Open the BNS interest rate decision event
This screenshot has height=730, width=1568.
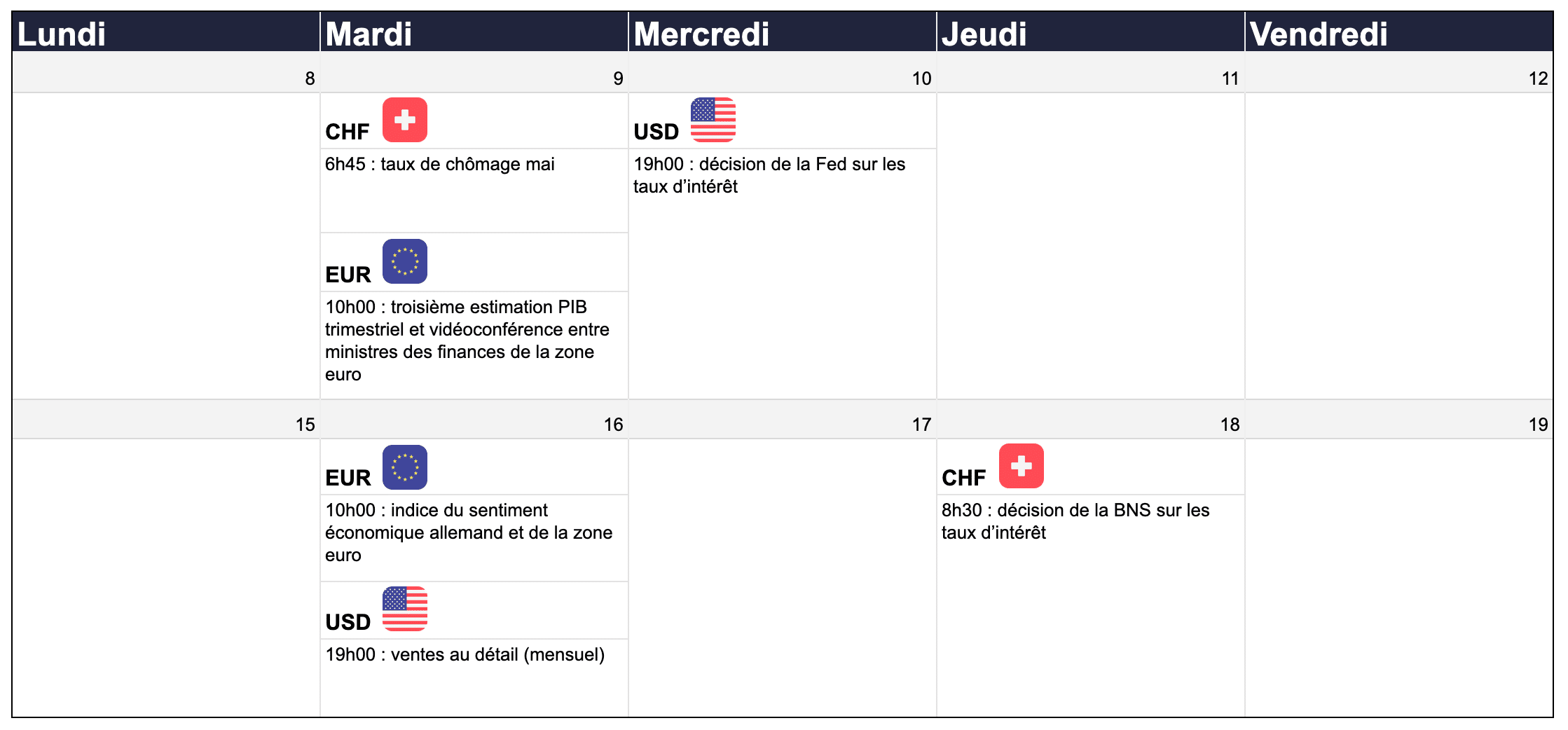click(x=1075, y=521)
